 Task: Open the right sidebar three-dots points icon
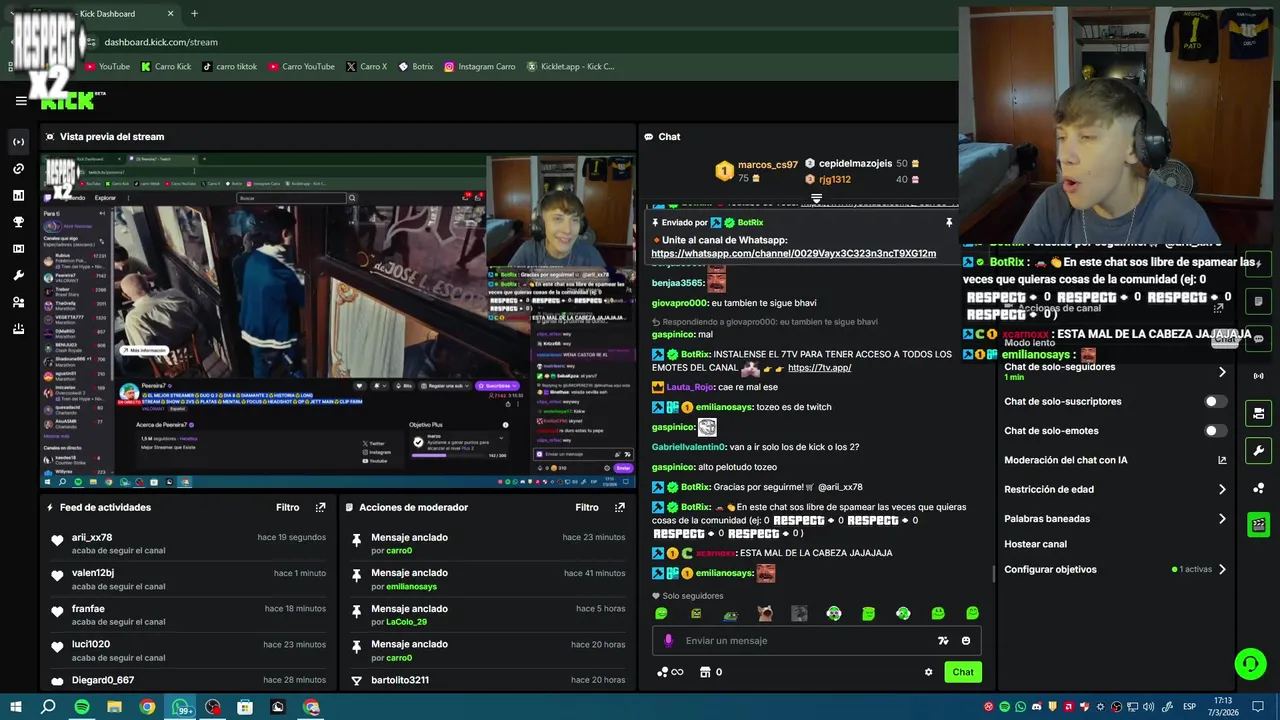1258,488
